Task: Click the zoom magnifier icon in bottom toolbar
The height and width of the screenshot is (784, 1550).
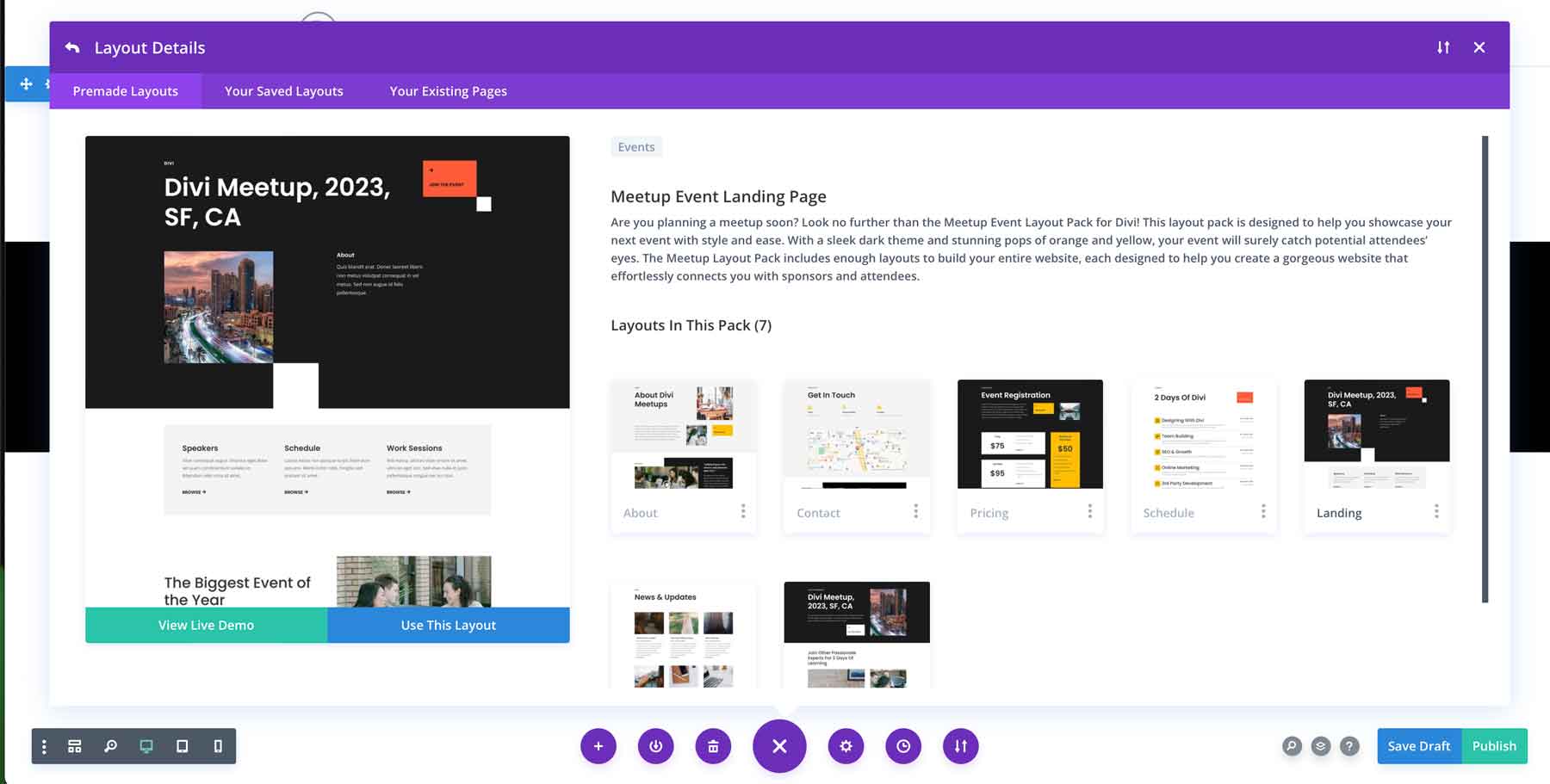Action: (x=110, y=746)
